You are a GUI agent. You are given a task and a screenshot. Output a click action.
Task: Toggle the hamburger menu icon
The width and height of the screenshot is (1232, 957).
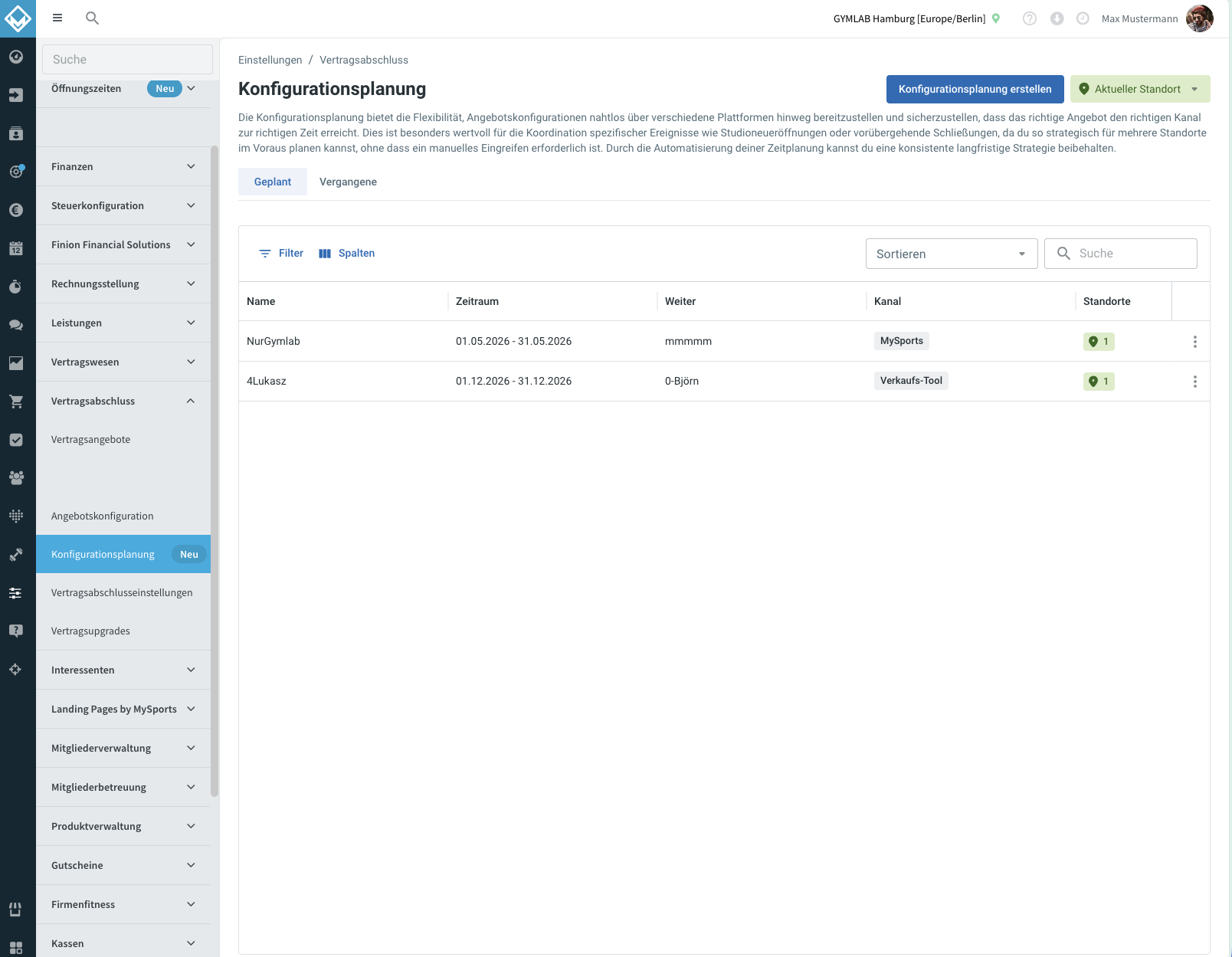57,18
